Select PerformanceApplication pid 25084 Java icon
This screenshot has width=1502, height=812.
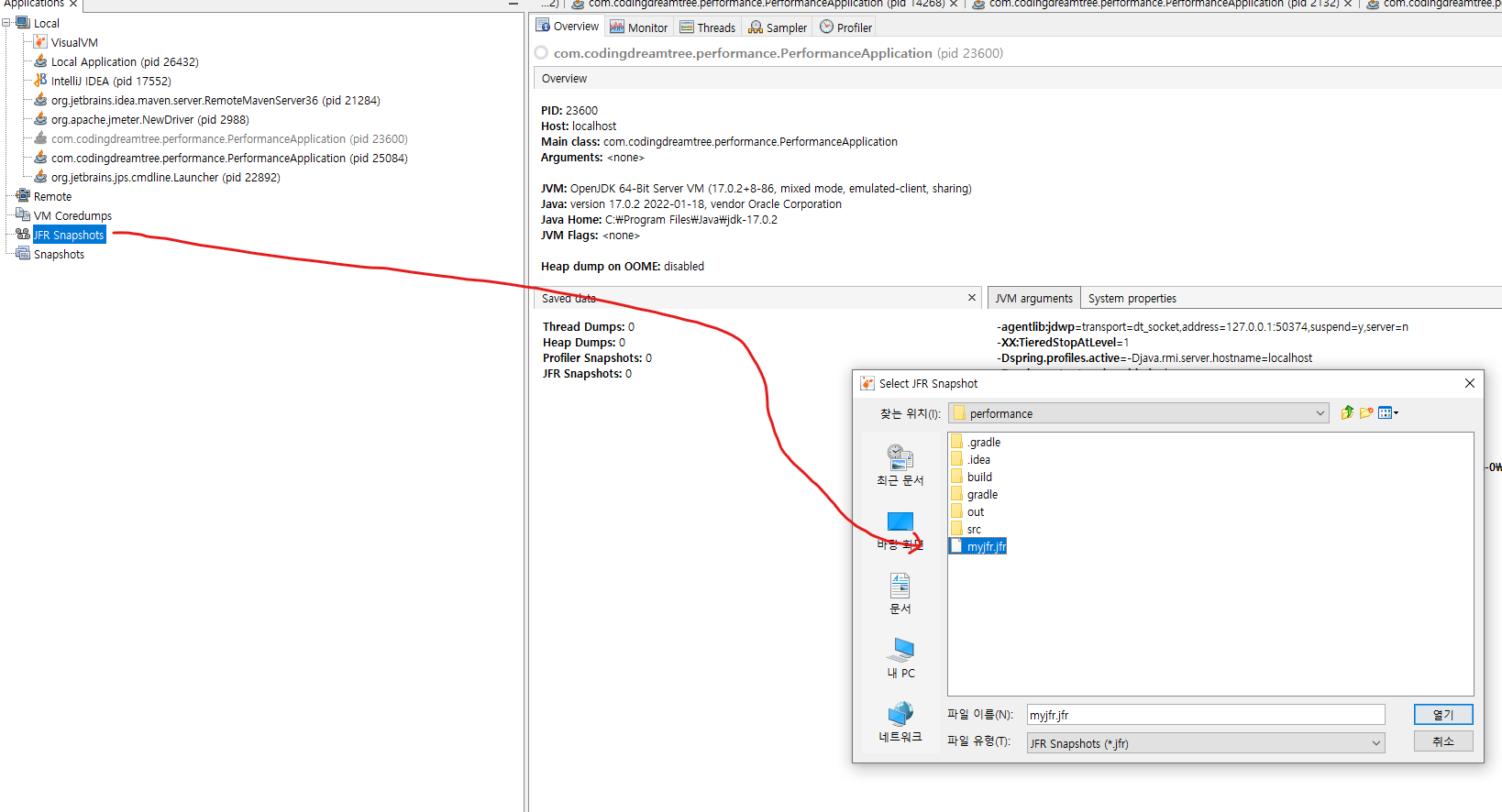click(40, 158)
